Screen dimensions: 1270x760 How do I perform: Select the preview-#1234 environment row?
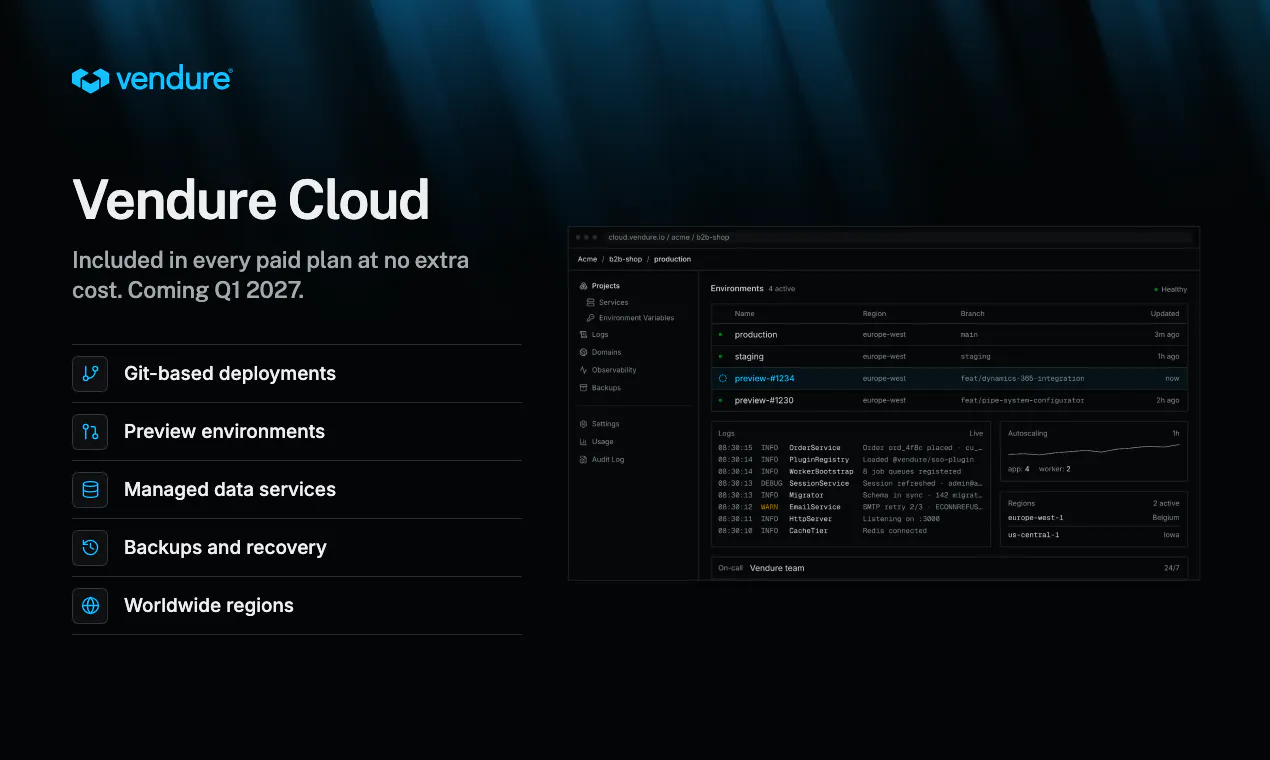(949, 379)
